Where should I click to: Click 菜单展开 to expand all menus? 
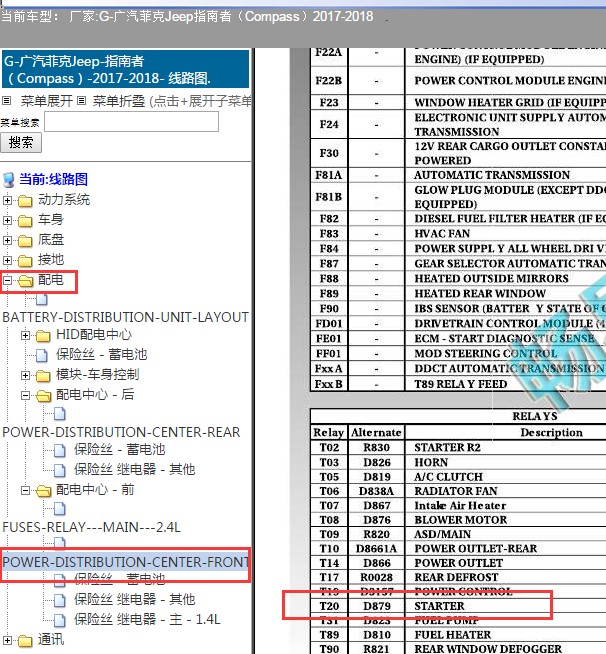tap(47, 101)
